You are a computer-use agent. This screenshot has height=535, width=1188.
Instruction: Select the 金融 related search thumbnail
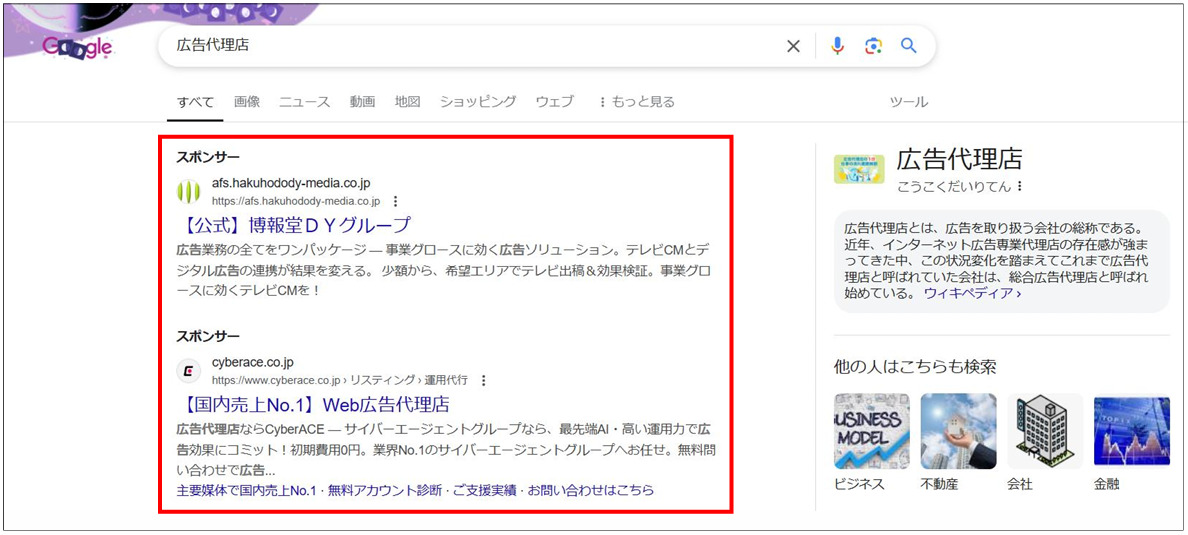(1132, 431)
